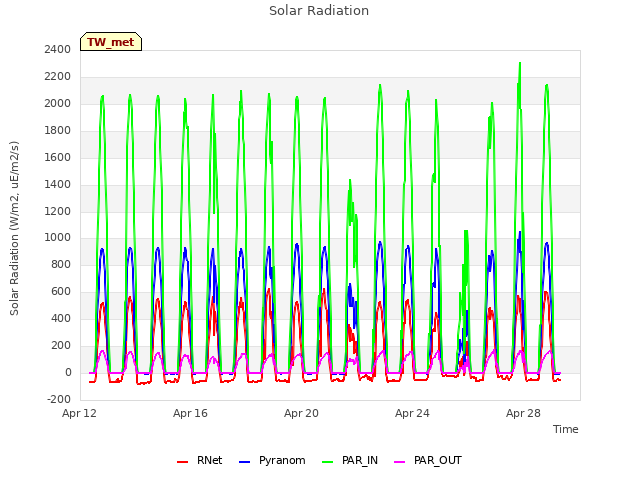The image size is (640, 480).
Task: Click the Apr 16 x-axis tick
Action: pyautogui.click(x=190, y=413)
